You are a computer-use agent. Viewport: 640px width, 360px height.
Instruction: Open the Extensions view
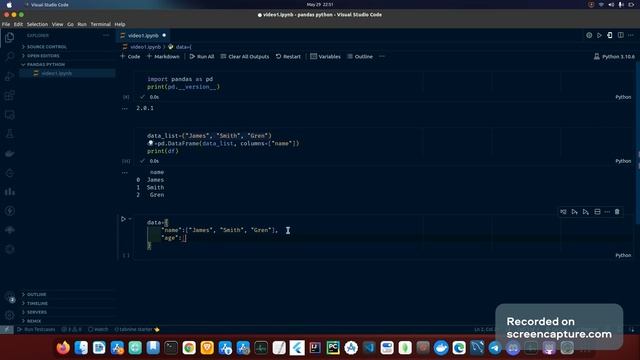(9, 96)
